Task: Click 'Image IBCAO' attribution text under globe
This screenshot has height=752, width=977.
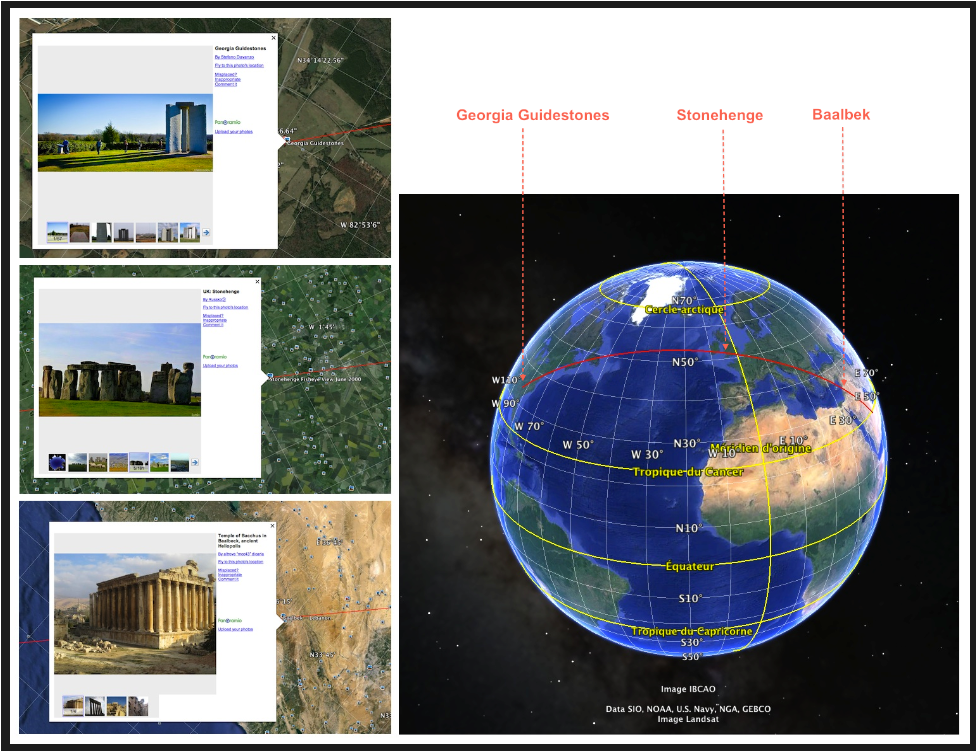Action: (x=688, y=689)
